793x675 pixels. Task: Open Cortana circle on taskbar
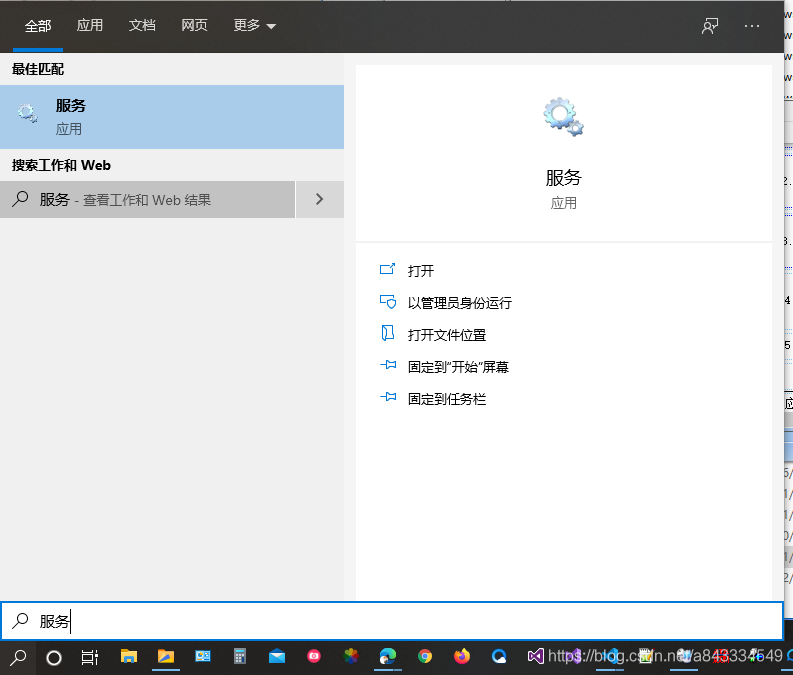click(x=54, y=658)
